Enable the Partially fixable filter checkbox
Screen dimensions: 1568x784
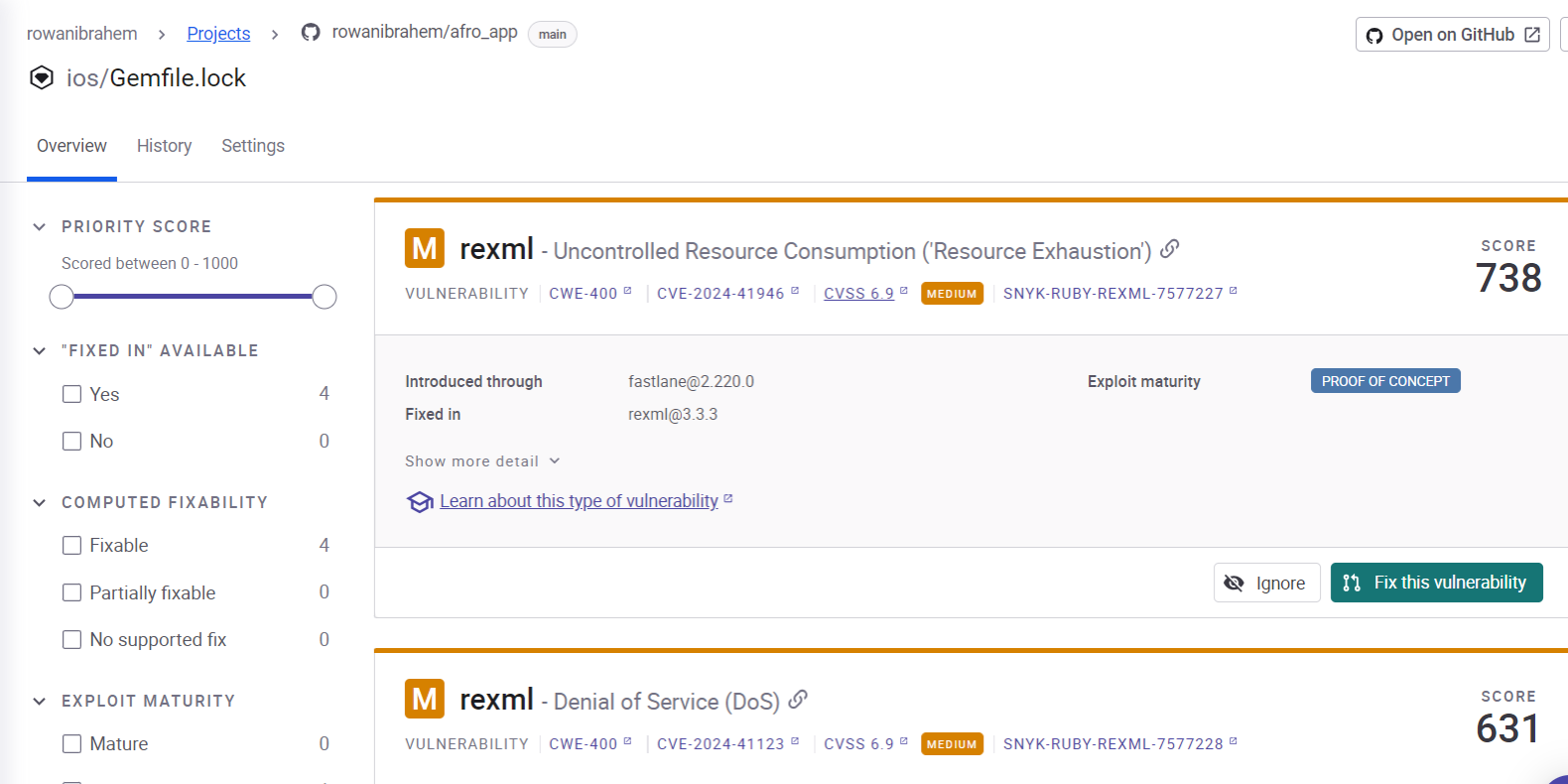point(71,592)
